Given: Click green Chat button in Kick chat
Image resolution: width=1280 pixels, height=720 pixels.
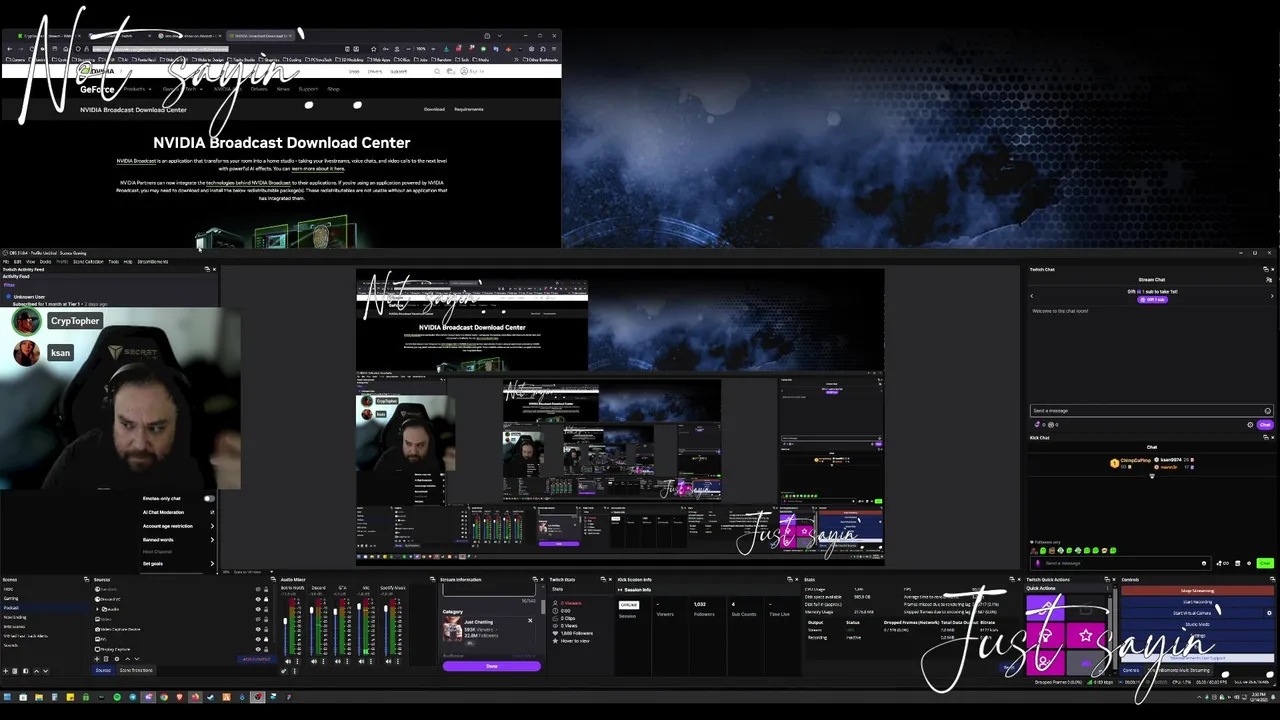Looking at the screenshot, I should pos(1265,563).
